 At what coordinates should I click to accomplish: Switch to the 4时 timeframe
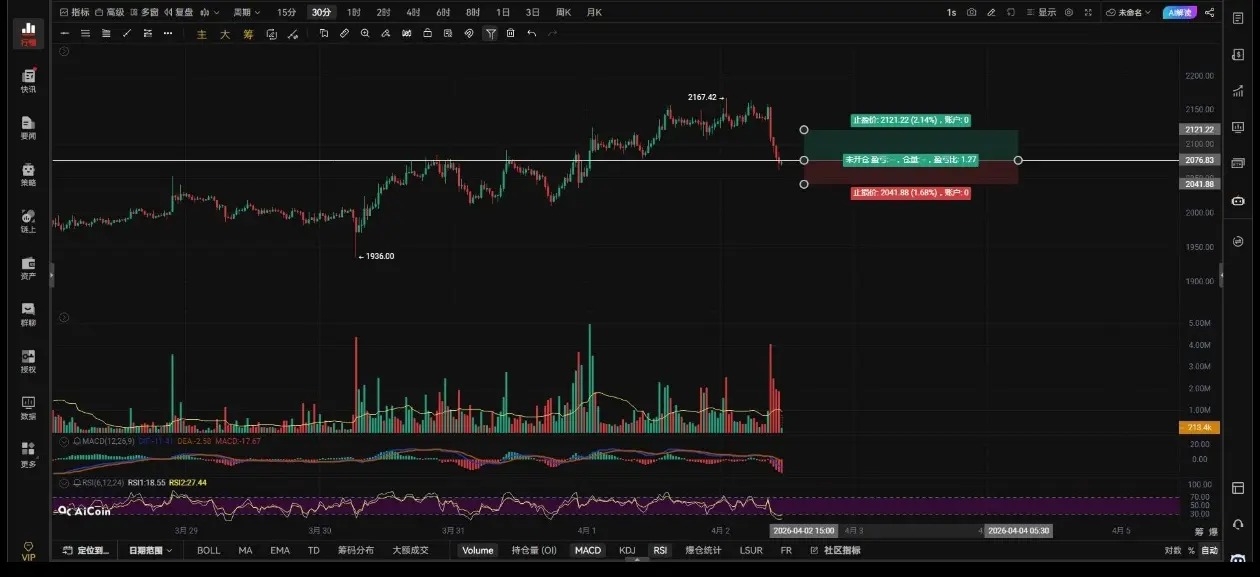tap(413, 12)
